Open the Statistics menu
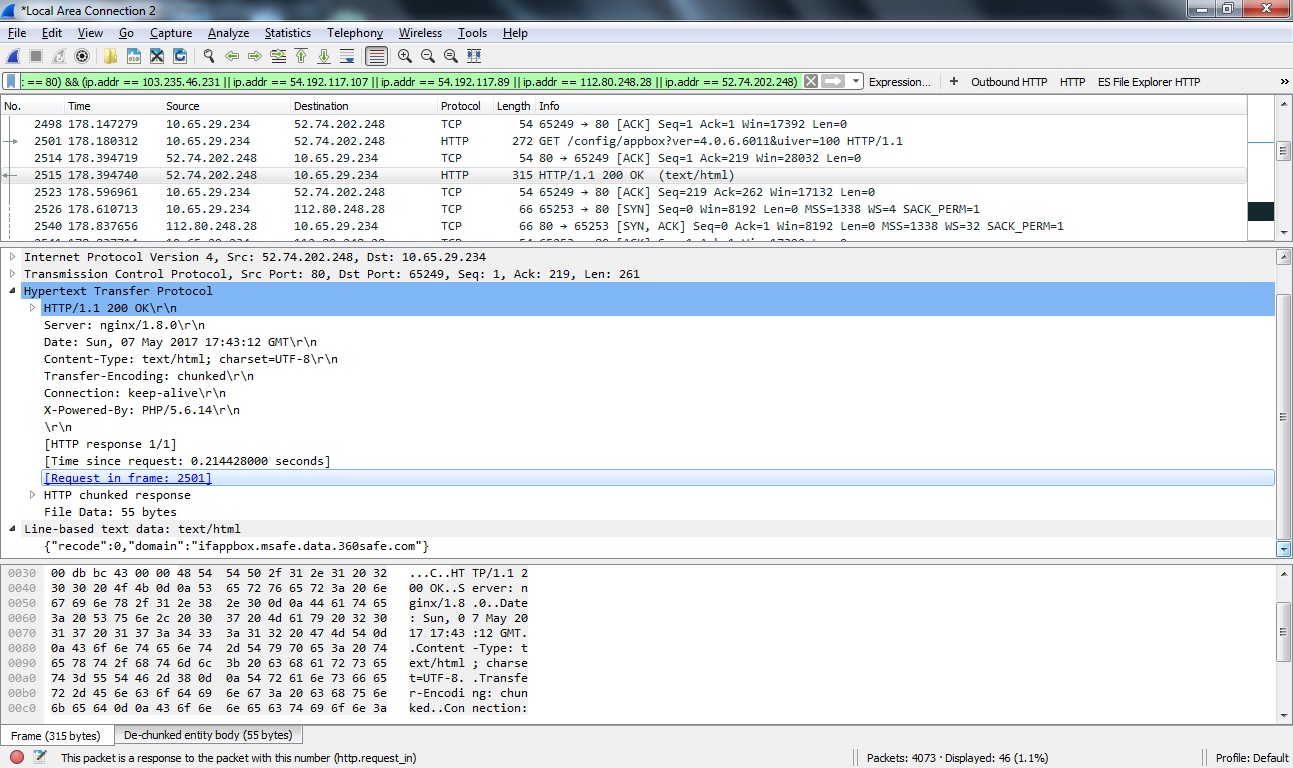 coord(287,33)
